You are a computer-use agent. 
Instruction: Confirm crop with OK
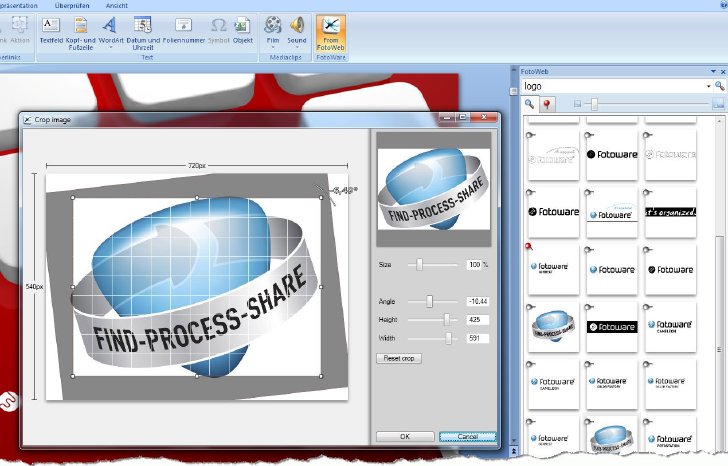(405, 436)
